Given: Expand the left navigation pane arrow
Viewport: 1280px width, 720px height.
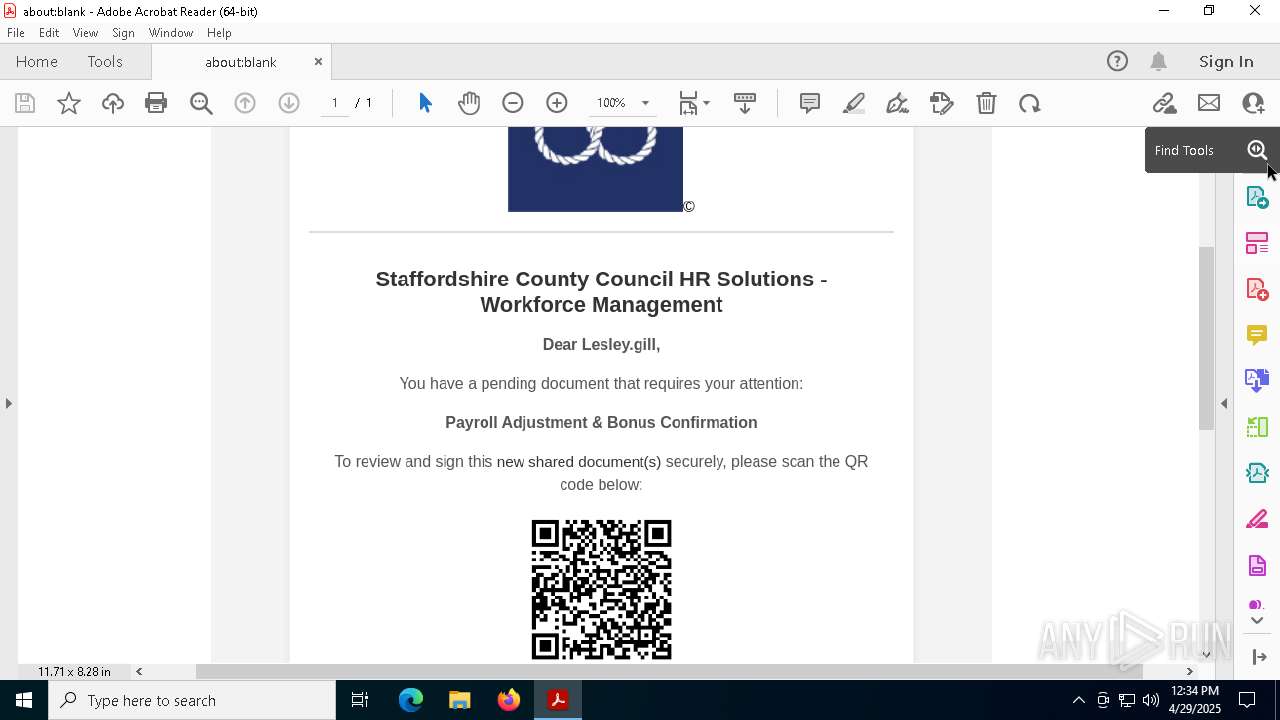Looking at the screenshot, I should pyautogui.click(x=9, y=403).
